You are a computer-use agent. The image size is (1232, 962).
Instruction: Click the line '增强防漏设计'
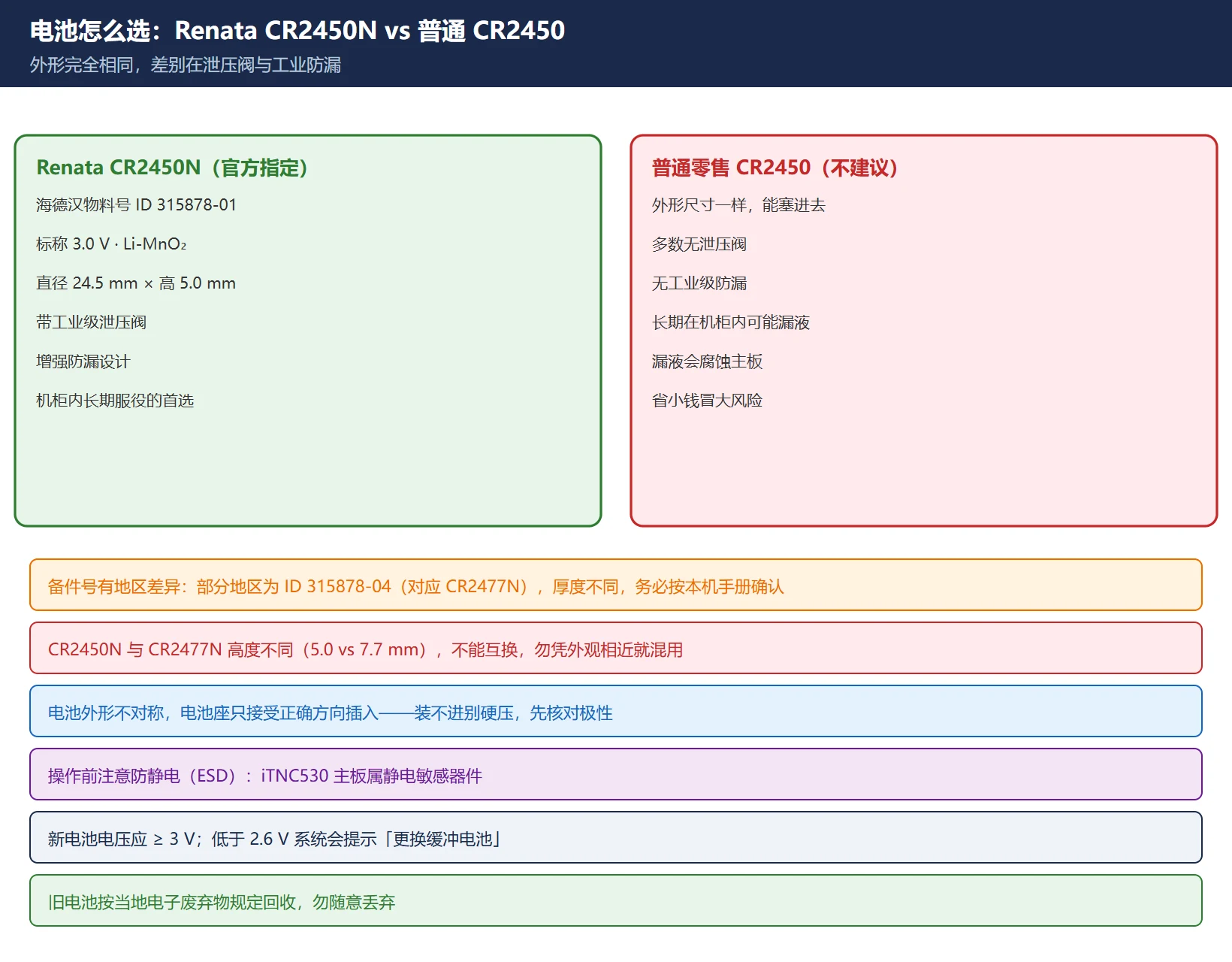83,362
